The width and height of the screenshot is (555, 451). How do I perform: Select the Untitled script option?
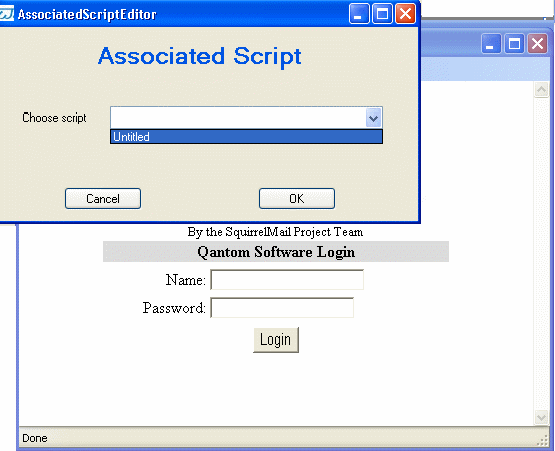[x=246, y=137]
